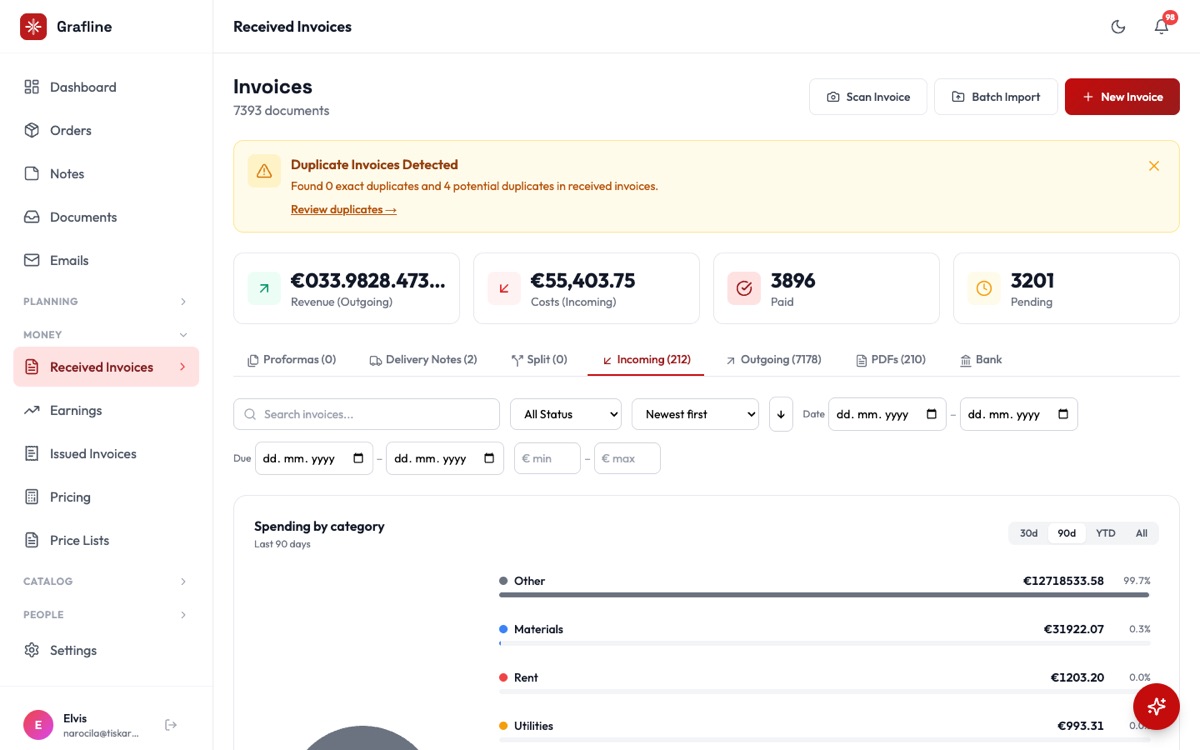
Task: Create a New Invoice
Action: pyautogui.click(x=1122, y=97)
